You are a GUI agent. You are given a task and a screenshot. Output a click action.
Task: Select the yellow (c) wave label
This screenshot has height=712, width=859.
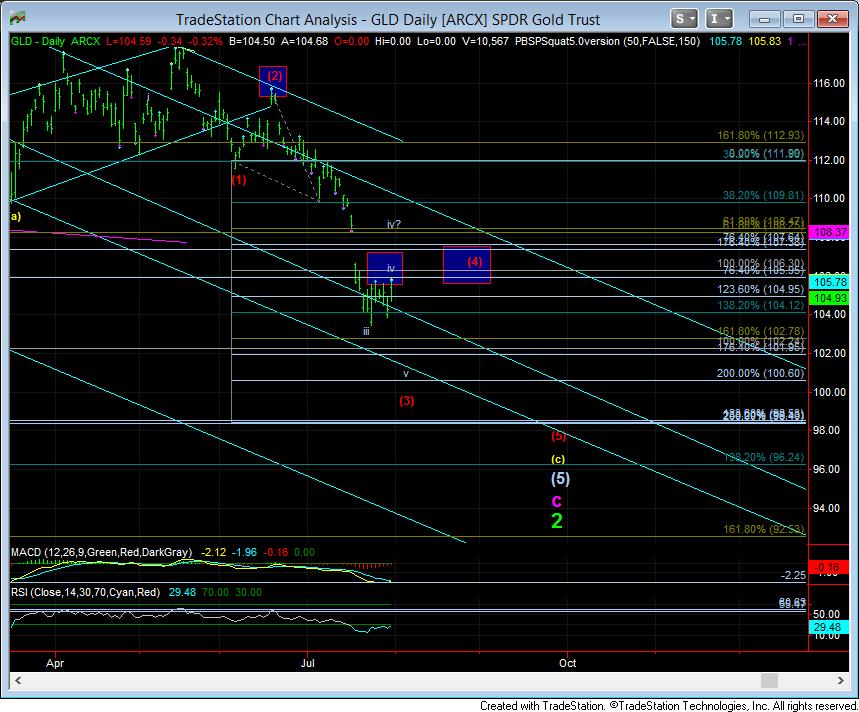point(558,459)
